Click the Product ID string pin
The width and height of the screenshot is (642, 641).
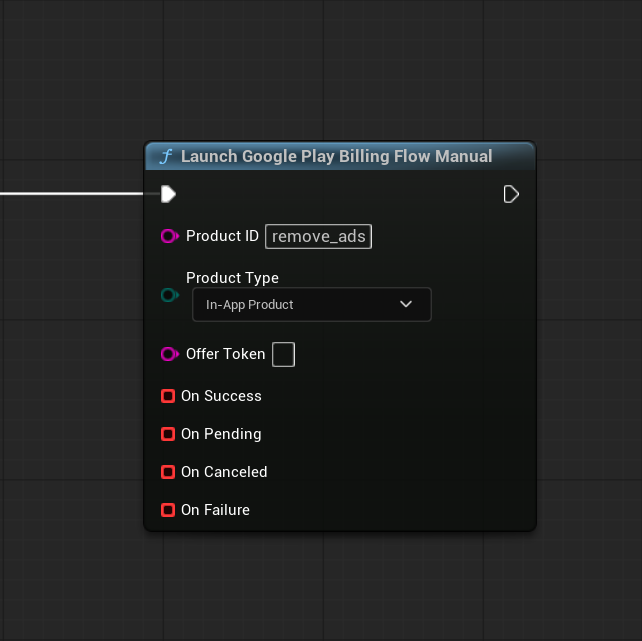coord(170,236)
